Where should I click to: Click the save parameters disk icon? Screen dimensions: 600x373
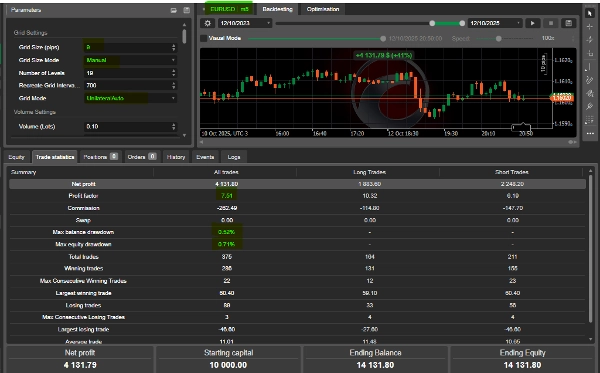(x=186, y=10)
